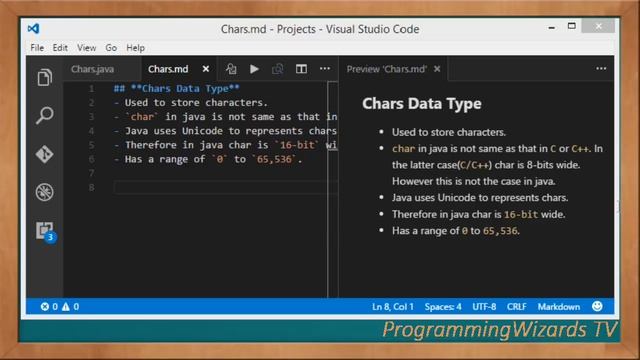Change the language mode via Markdown
This screenshot has height=360, width=640.
[x=558, y=307]
